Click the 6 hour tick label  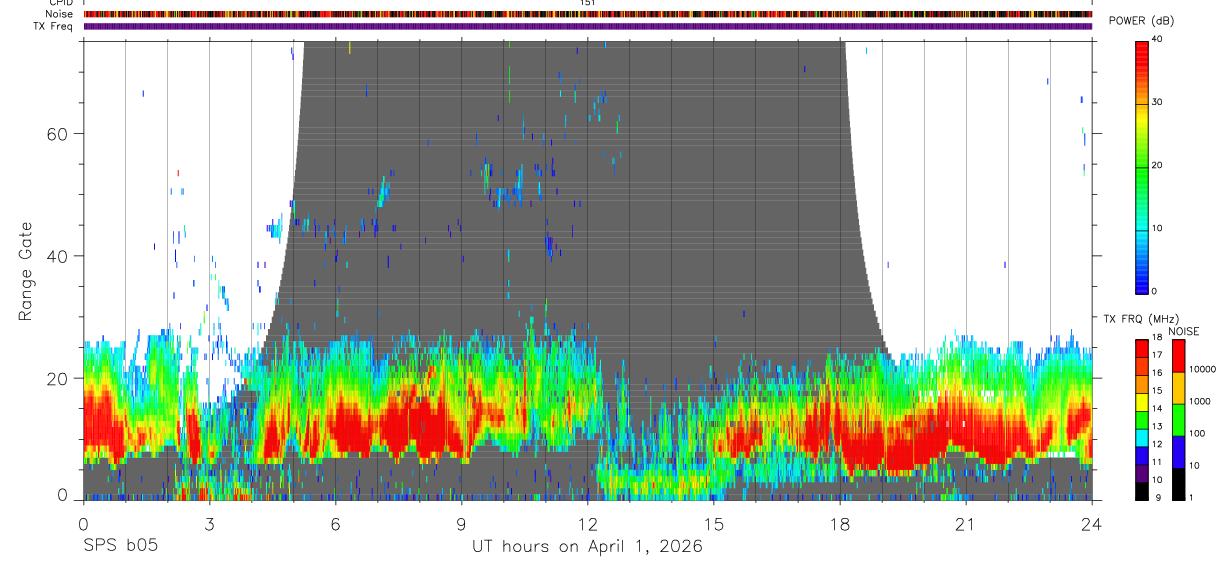[336, 523]
